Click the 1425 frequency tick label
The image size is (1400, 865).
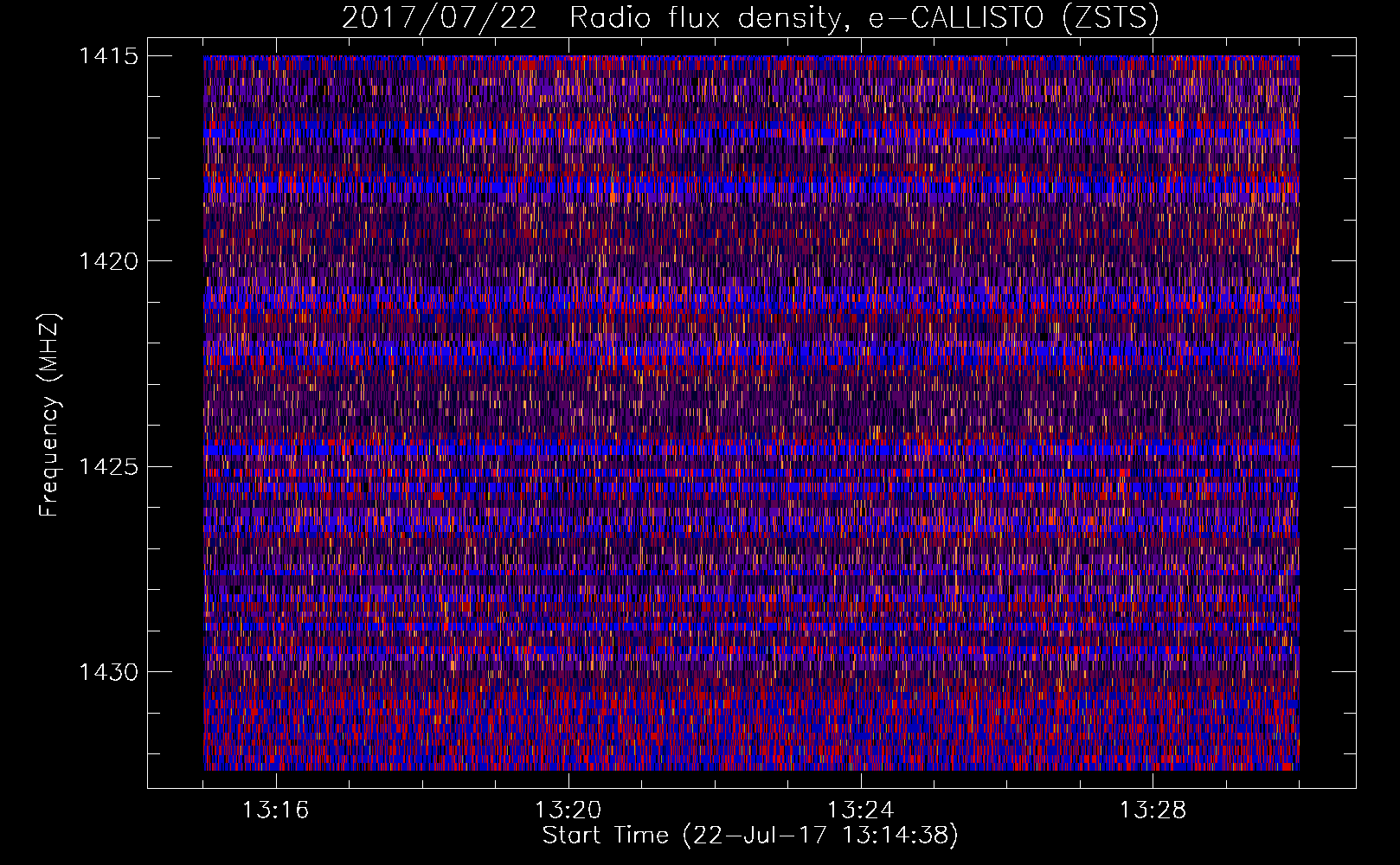tap(108, 467)
